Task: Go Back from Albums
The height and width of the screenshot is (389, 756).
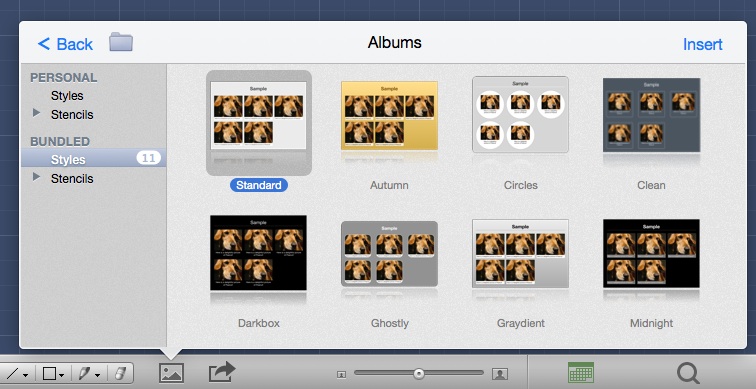Action: [65, 44]
